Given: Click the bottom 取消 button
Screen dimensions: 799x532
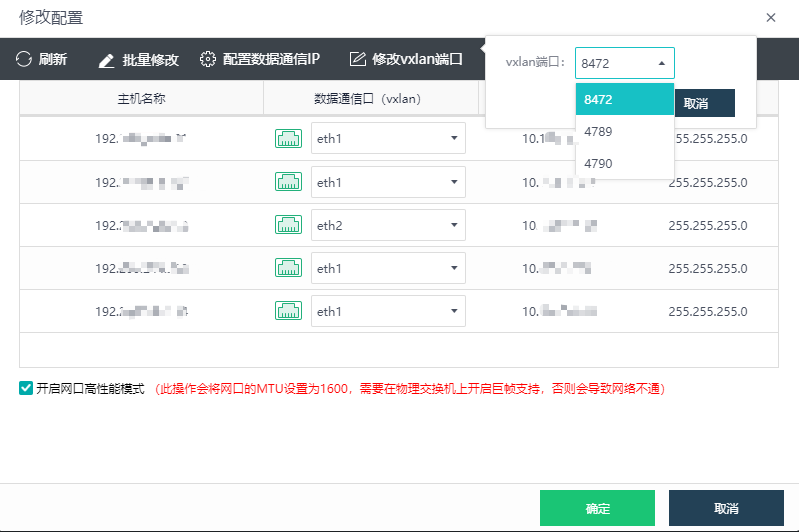Looking at the screenshot, I should click(726, 508).
